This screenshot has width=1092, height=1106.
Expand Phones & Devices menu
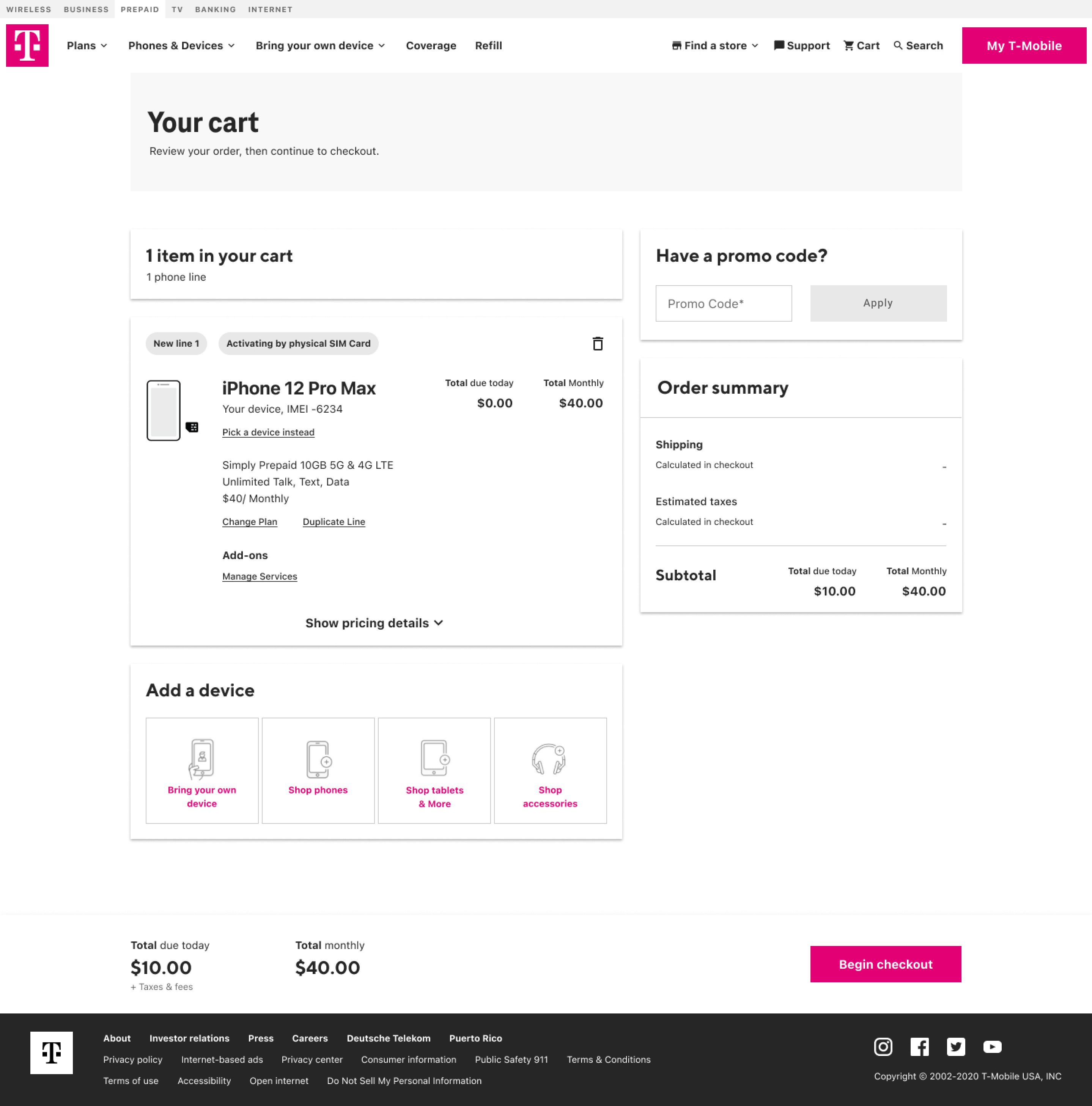click(181, 46)
